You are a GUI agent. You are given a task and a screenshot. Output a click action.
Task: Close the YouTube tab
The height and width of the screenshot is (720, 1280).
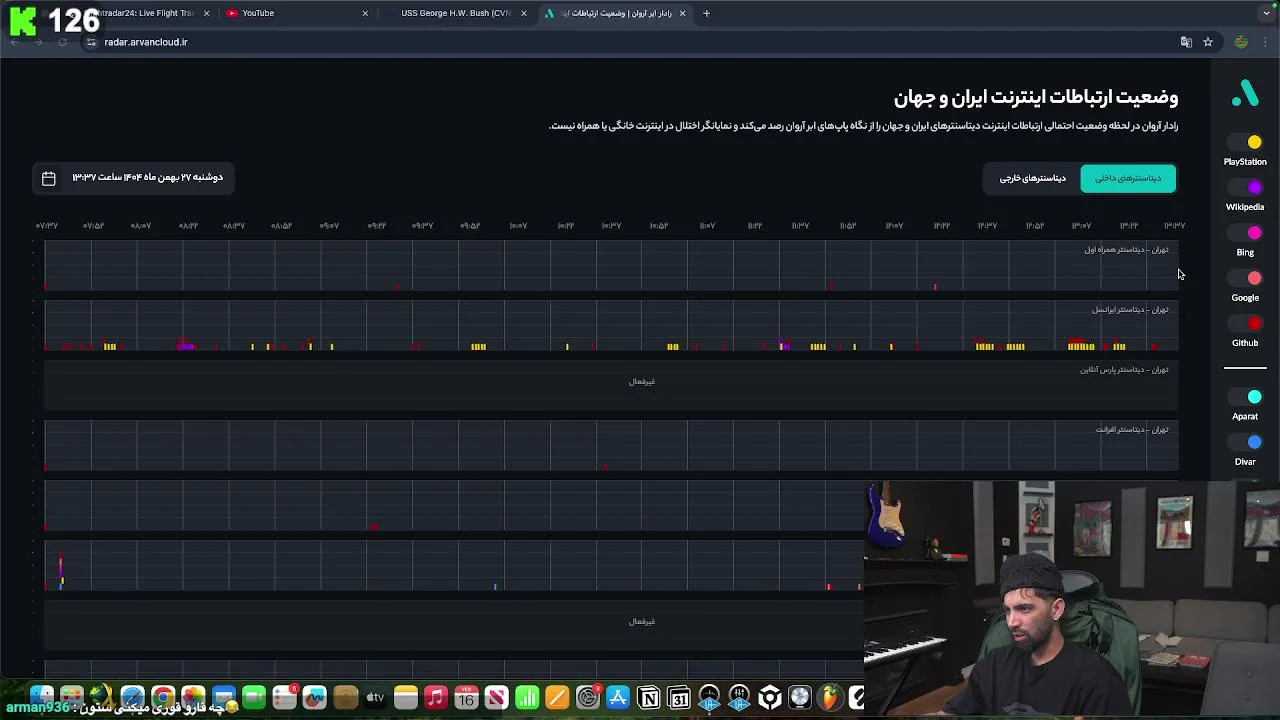(365, 13)
